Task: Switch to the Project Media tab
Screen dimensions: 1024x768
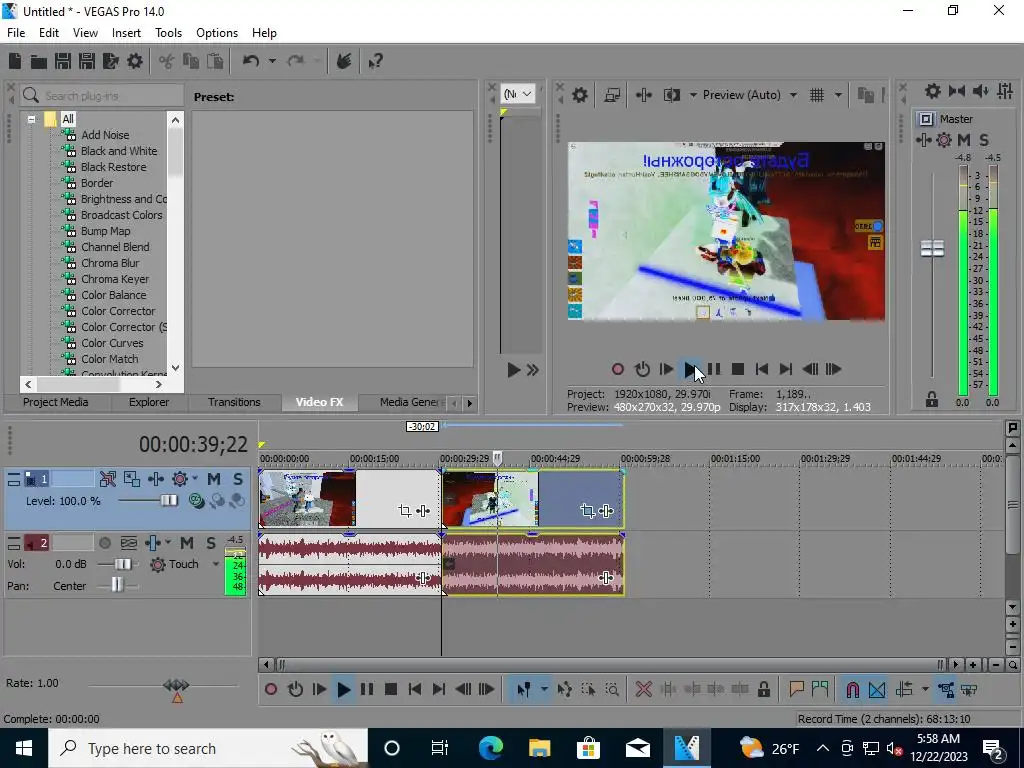Action: pos(56,402)
